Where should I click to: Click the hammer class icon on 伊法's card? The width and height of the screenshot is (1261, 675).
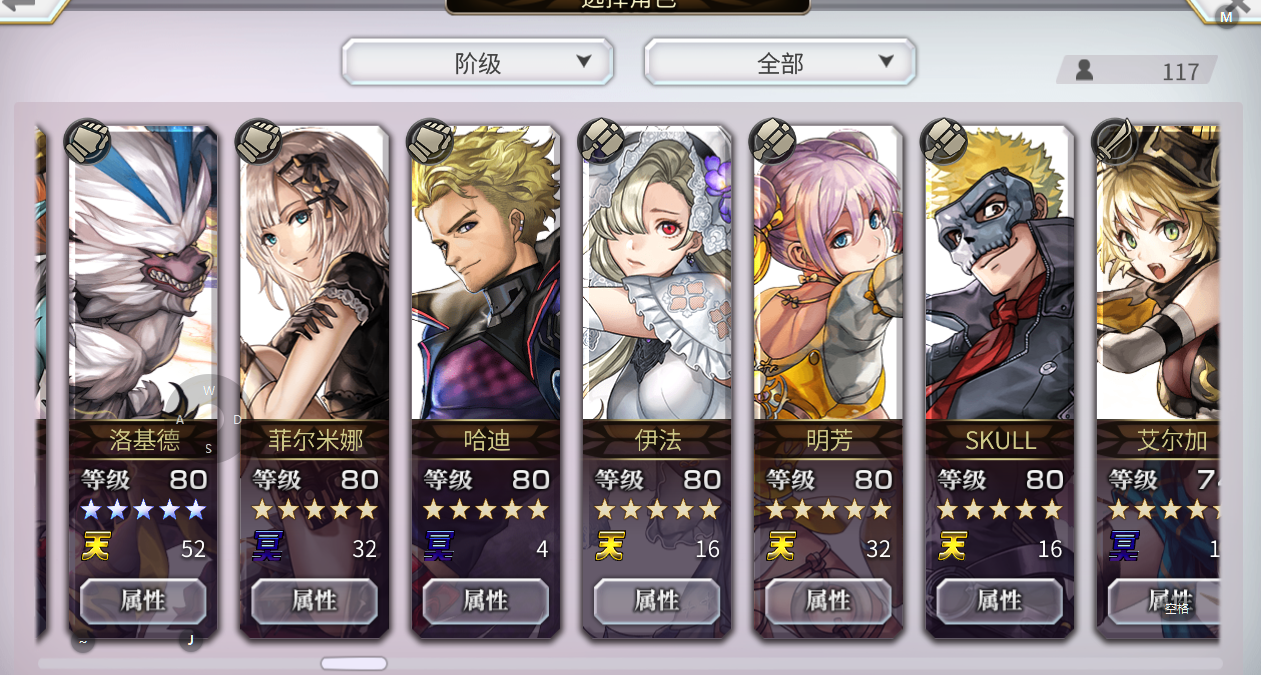[601, 142]
